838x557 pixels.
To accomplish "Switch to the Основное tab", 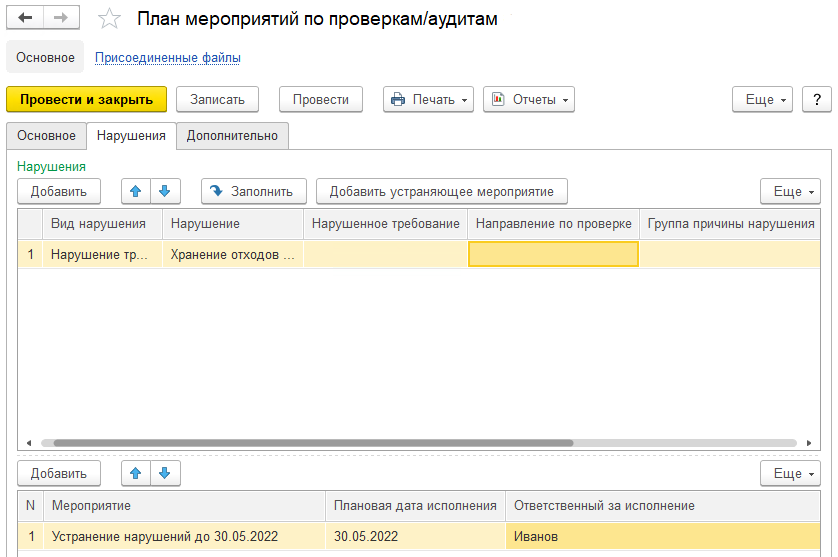I will [46, 136].
